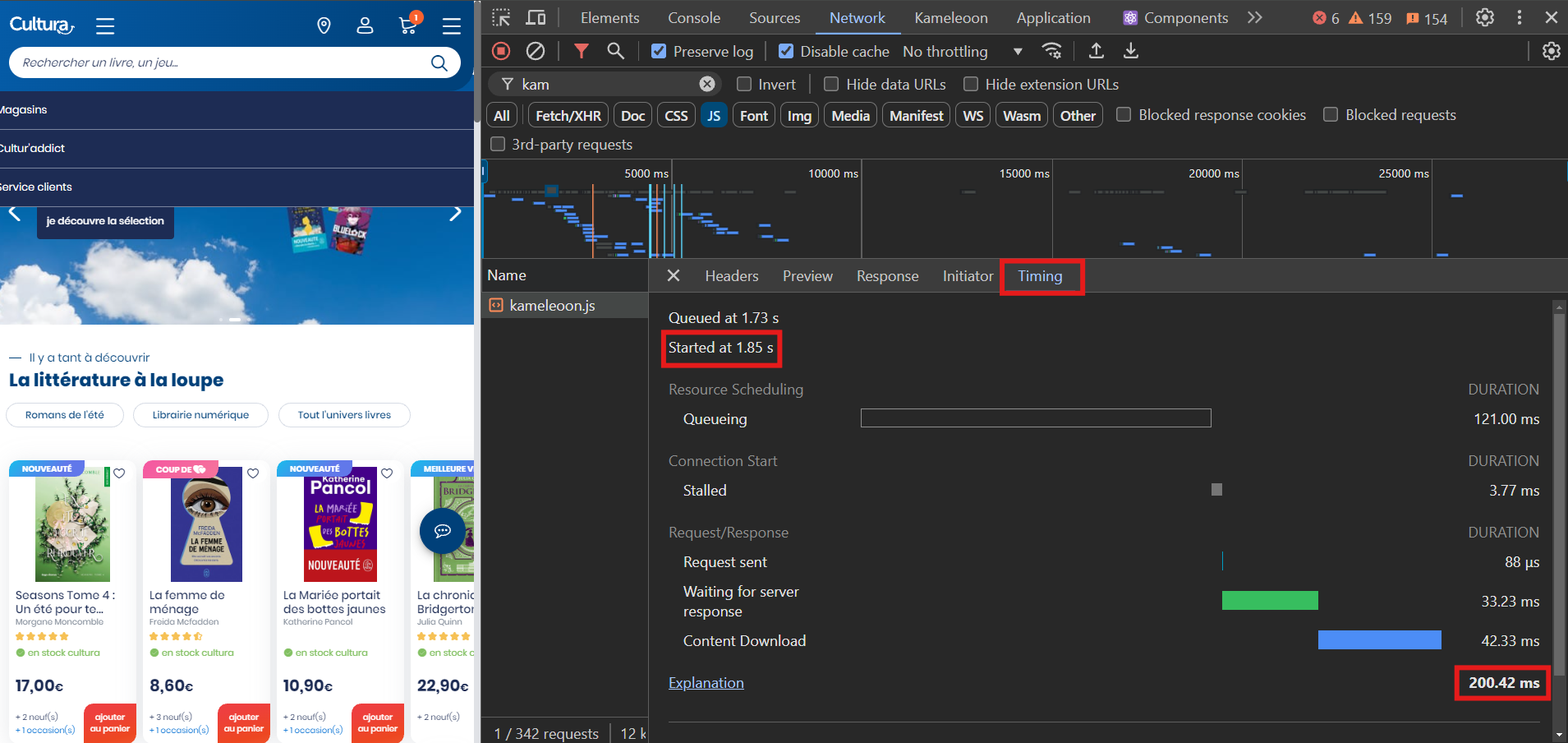This screenshot has height=743, width=1568.
Task: Expand more DevTools tabs chevron
Action: point(1254,17)
